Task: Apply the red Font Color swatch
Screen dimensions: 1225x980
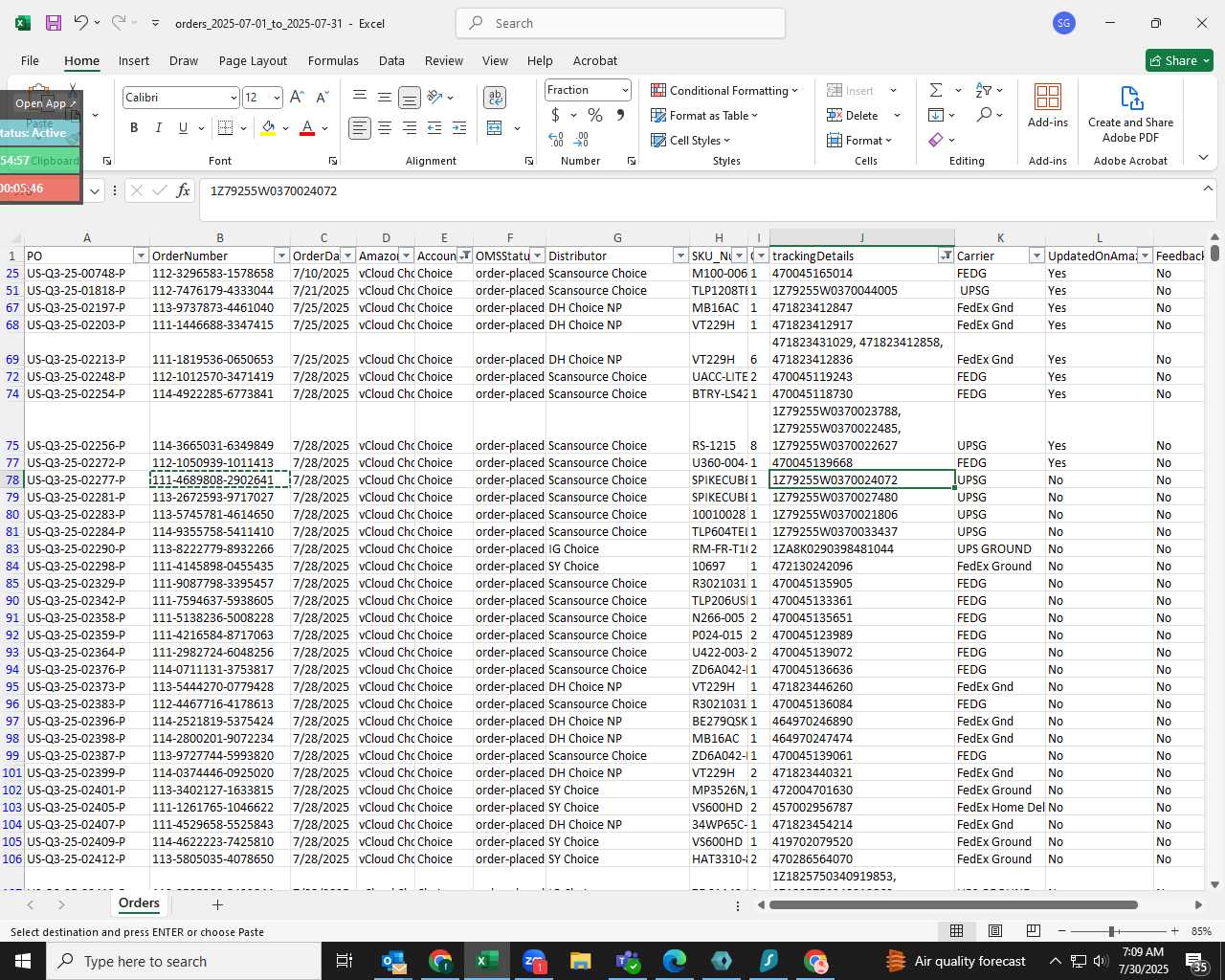Action: [307, 128]
